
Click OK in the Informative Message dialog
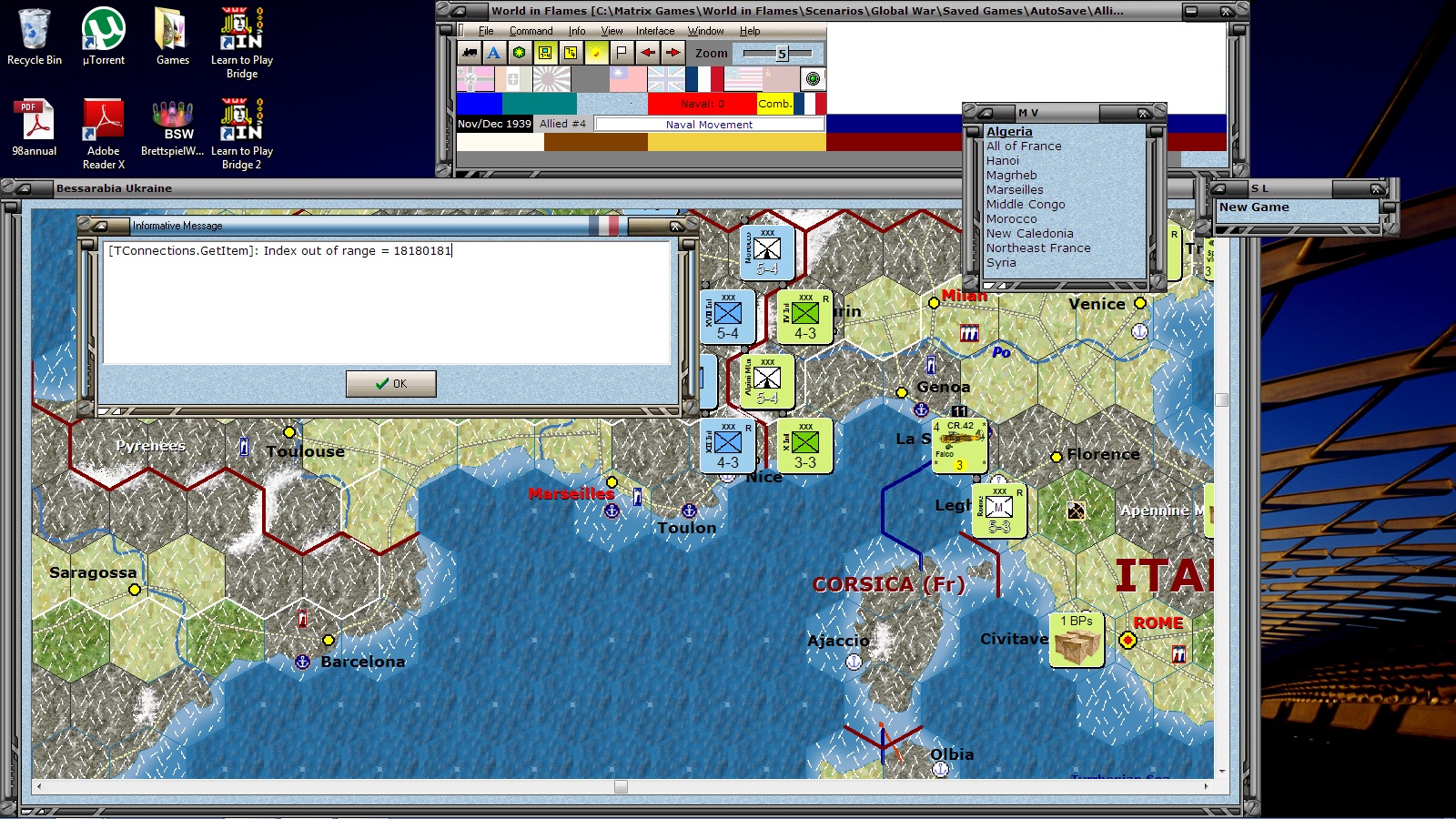(390, 384)
